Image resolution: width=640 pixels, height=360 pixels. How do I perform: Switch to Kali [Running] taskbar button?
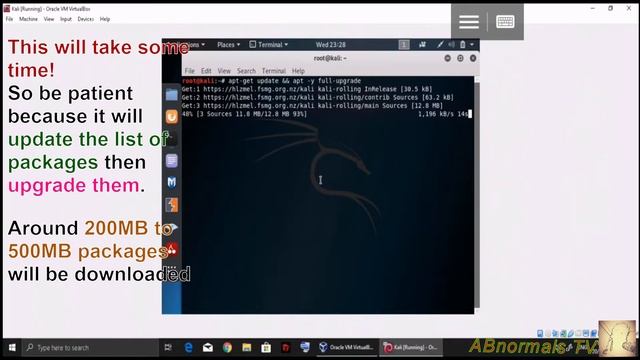point(411,348)
